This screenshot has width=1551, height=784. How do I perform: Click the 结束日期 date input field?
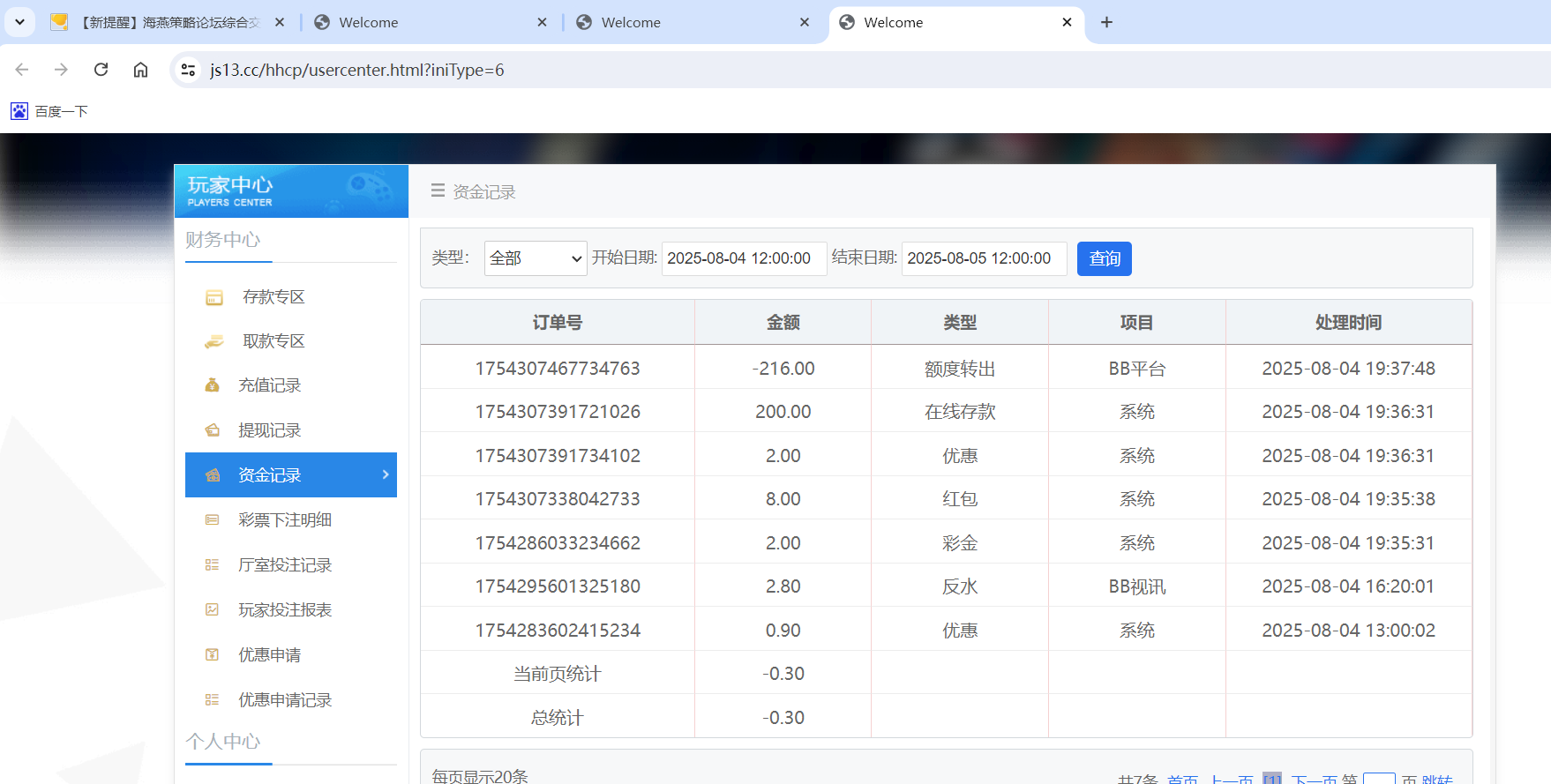coord(983,258)
